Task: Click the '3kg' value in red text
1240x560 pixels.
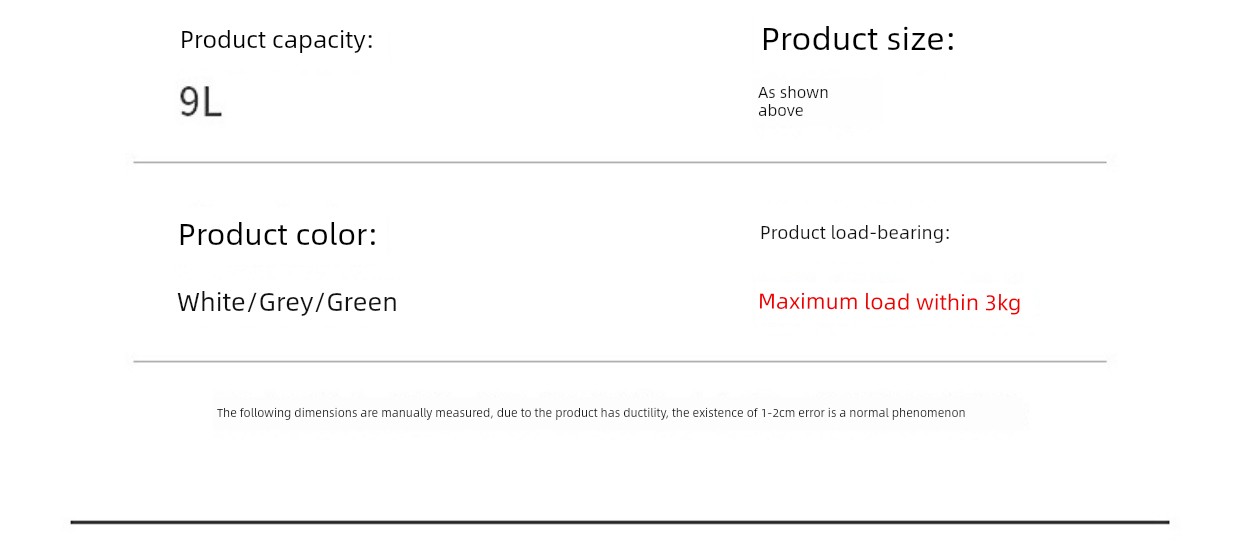Action: tap(1003, 302)
